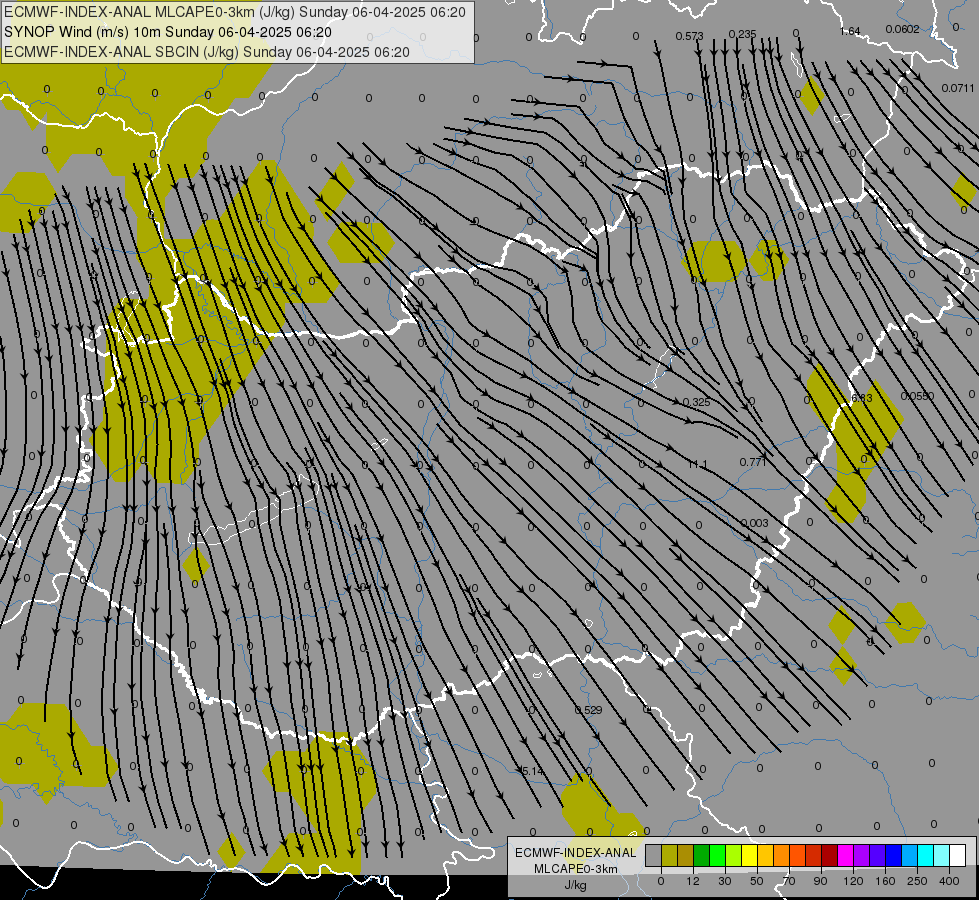The width and height of the screenshot is (979, 900).
Task: Click the map value 11.1
Action: coord(697,464)
